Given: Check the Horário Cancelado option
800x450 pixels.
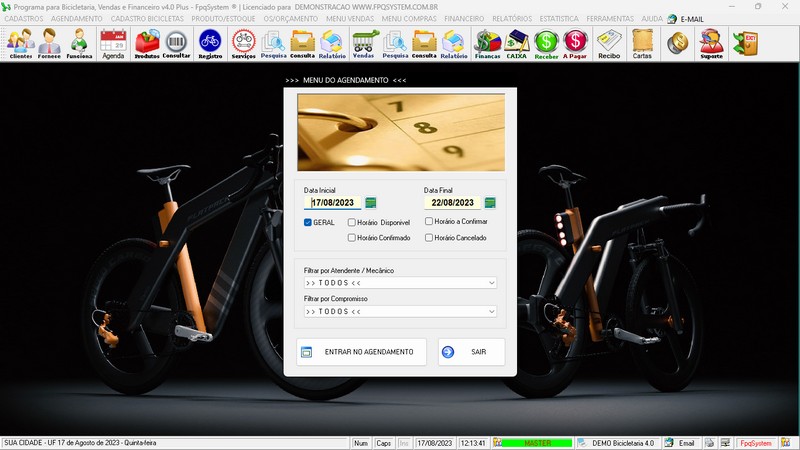Looking at the screenshot, I should click(429, 238).
